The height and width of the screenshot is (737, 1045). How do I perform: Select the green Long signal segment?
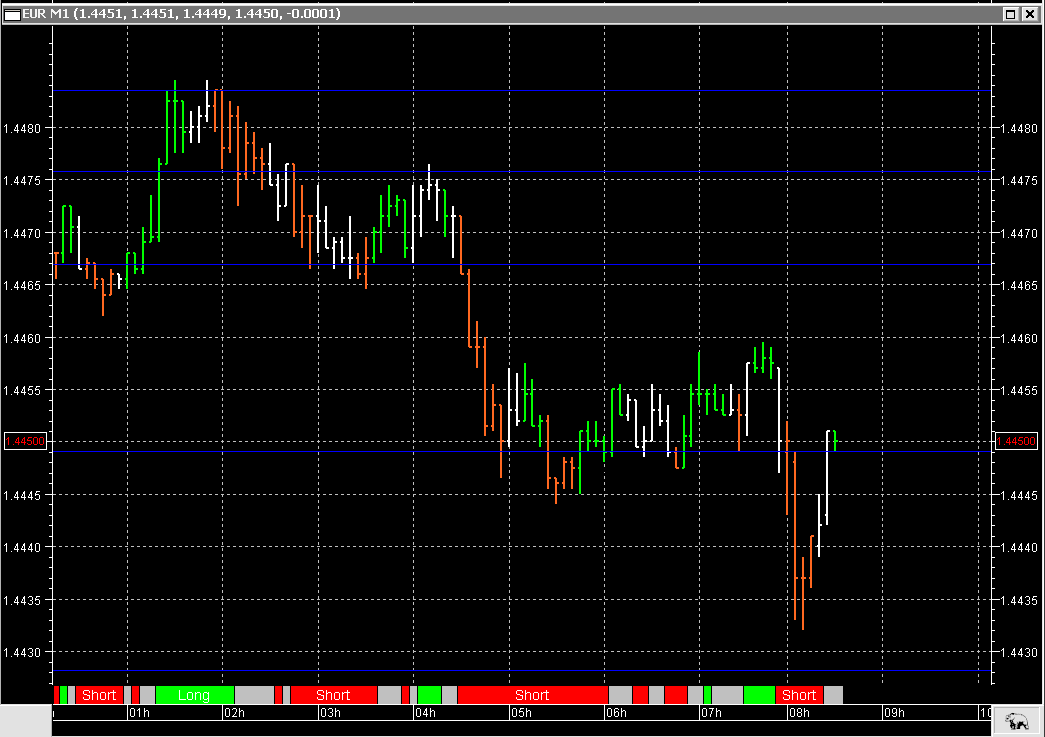click(193, 695)
